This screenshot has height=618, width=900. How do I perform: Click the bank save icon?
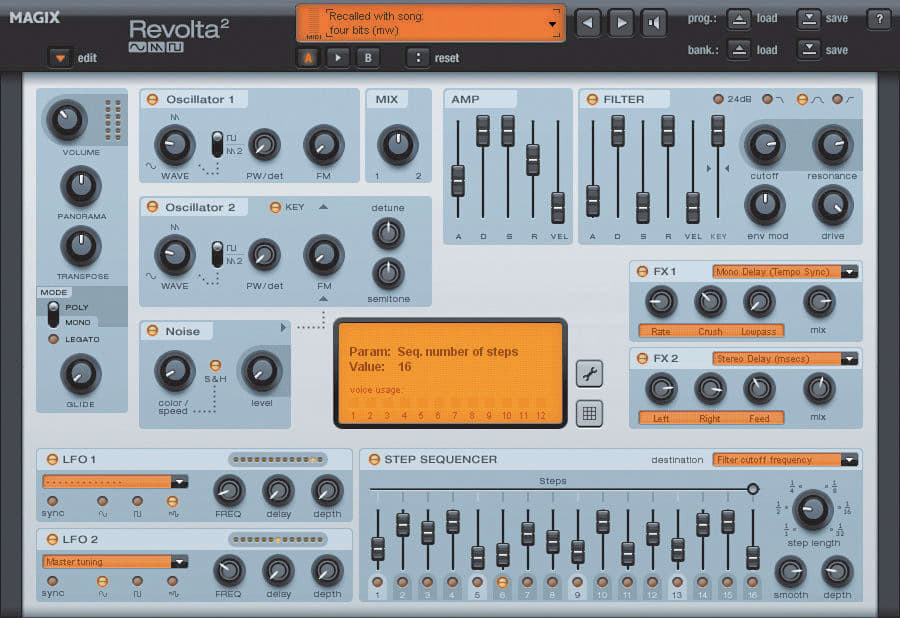tap(808, 50)
